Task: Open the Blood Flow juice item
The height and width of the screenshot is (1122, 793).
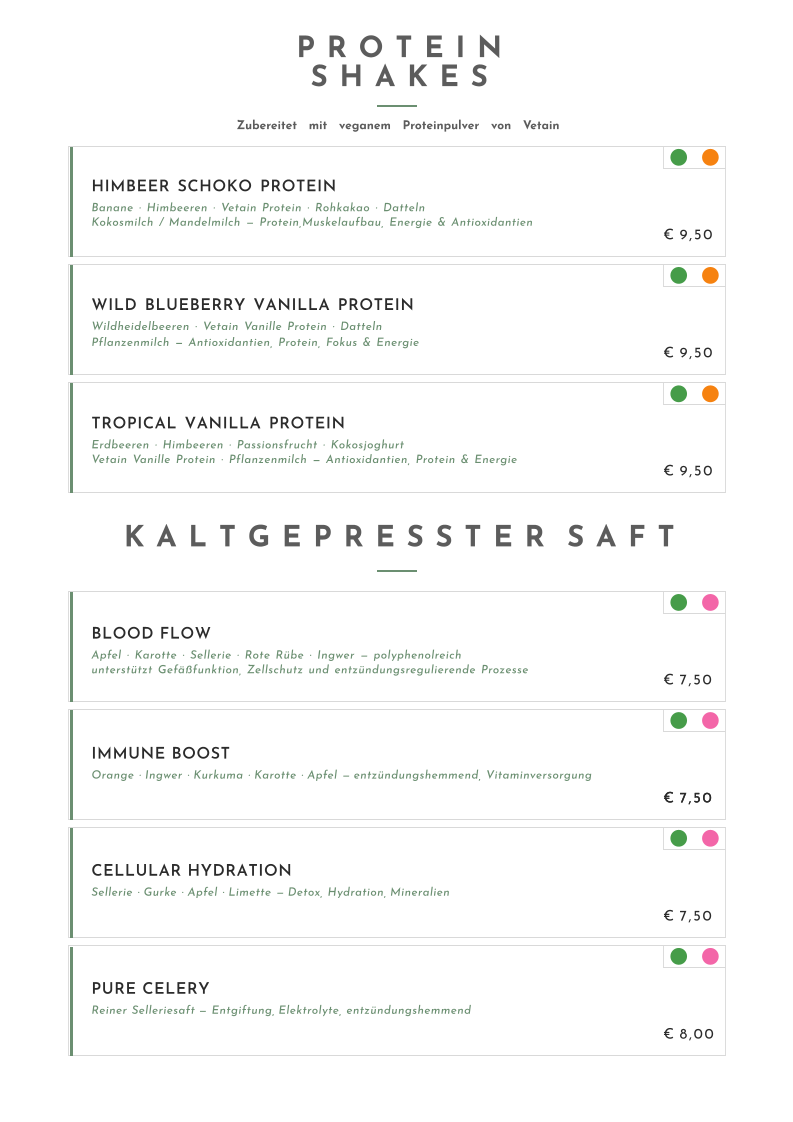Action: [x=397, y=646]
